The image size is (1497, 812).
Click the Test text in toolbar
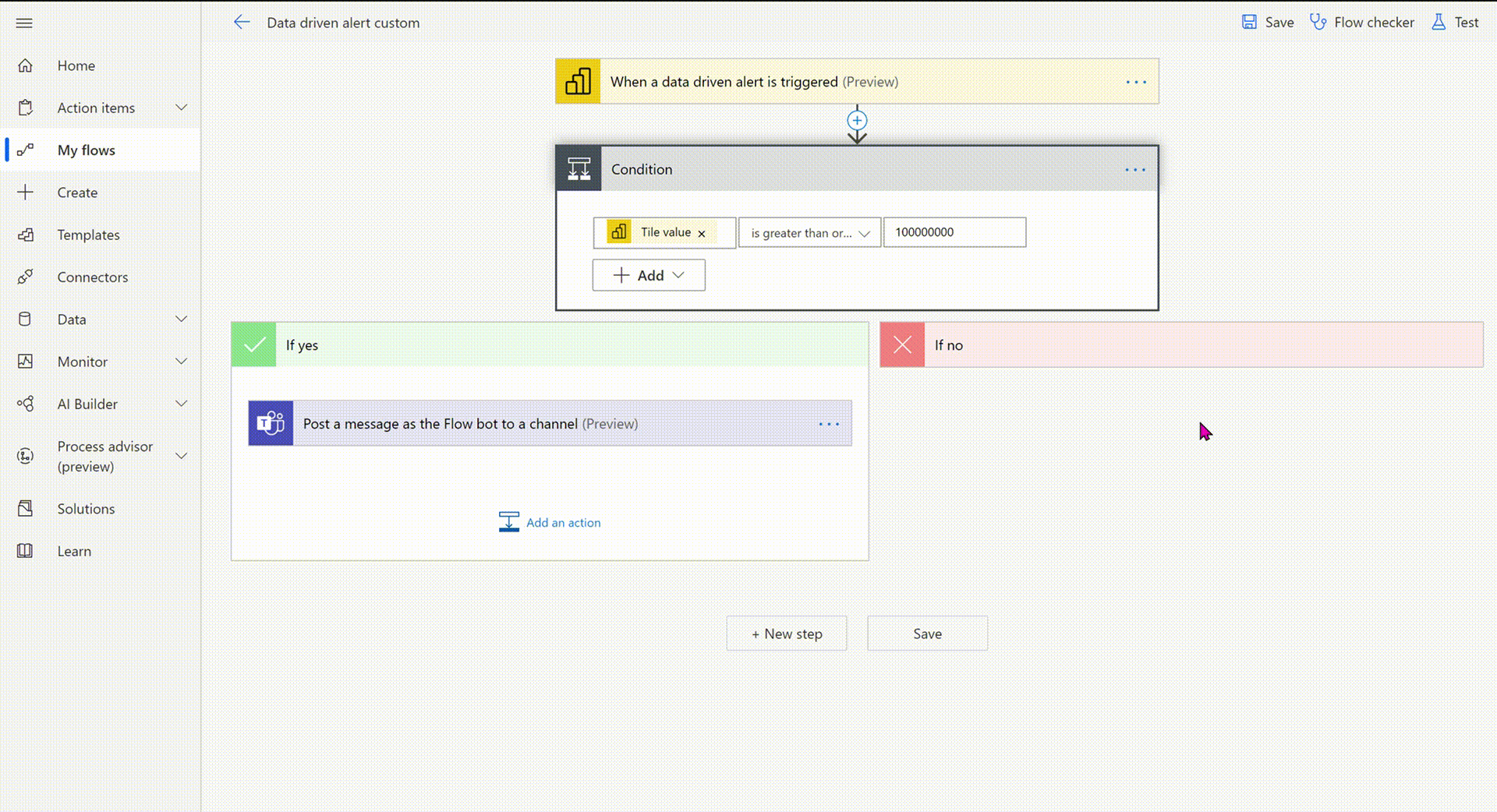point(1467,23)
